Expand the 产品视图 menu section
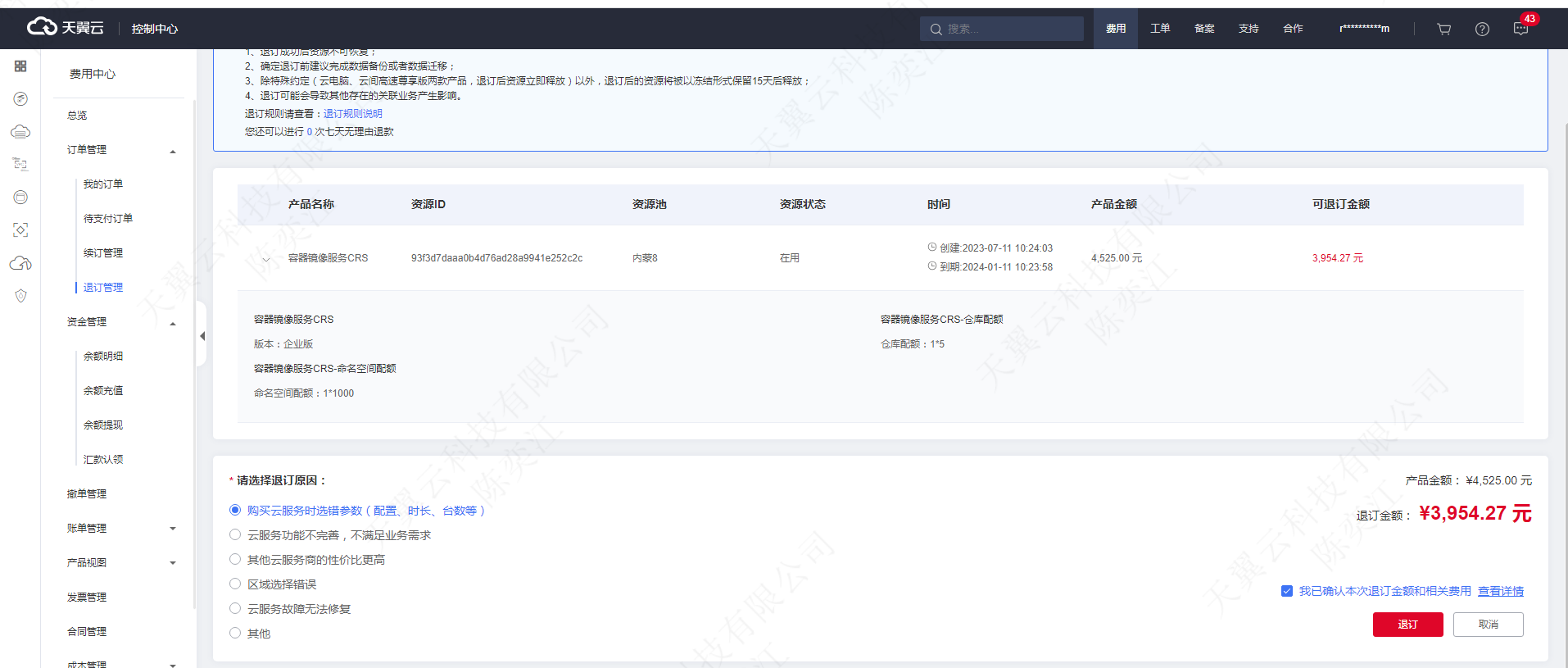1568x668 pixels. coord(173,563)
